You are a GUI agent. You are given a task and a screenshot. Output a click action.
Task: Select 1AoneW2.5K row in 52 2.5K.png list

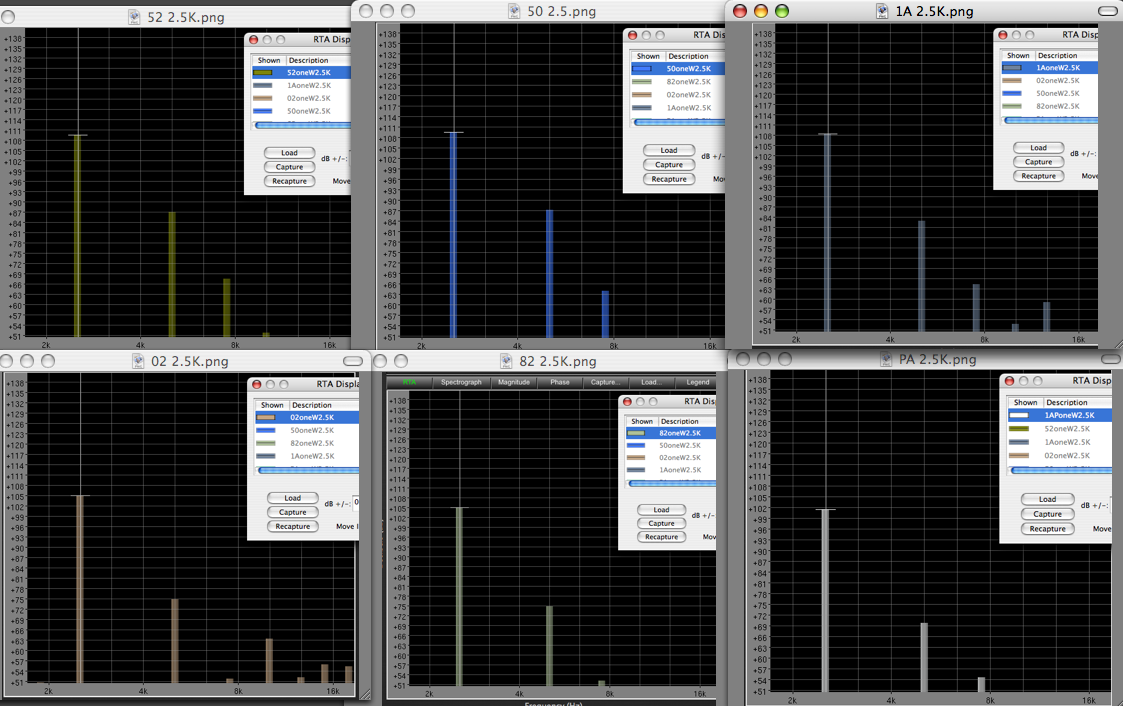tap(301, 85)
